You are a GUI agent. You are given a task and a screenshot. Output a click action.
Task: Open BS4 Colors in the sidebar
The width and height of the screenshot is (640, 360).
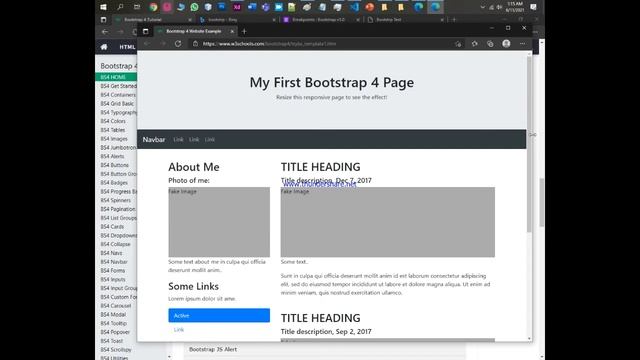click(113, 121)
